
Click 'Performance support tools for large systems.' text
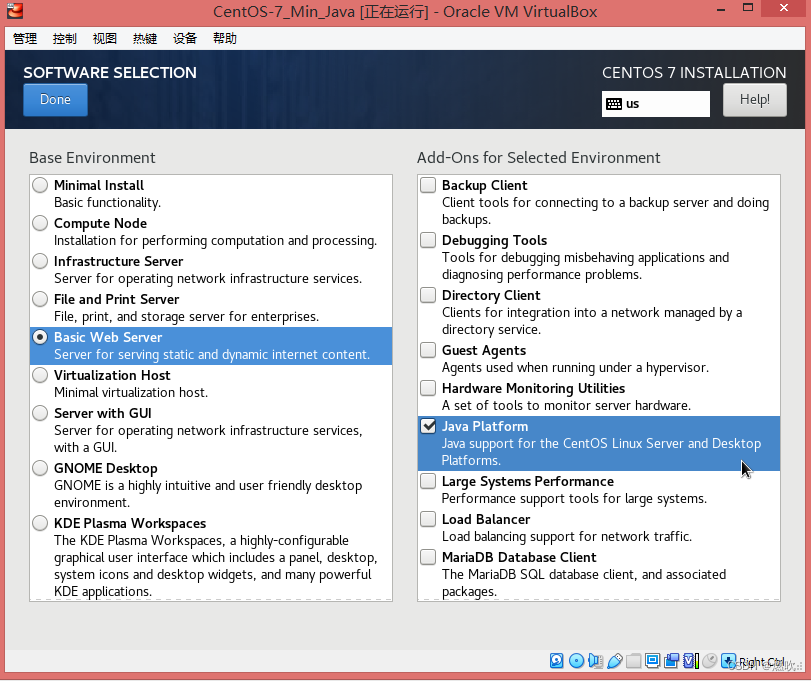tap(574, 498)
